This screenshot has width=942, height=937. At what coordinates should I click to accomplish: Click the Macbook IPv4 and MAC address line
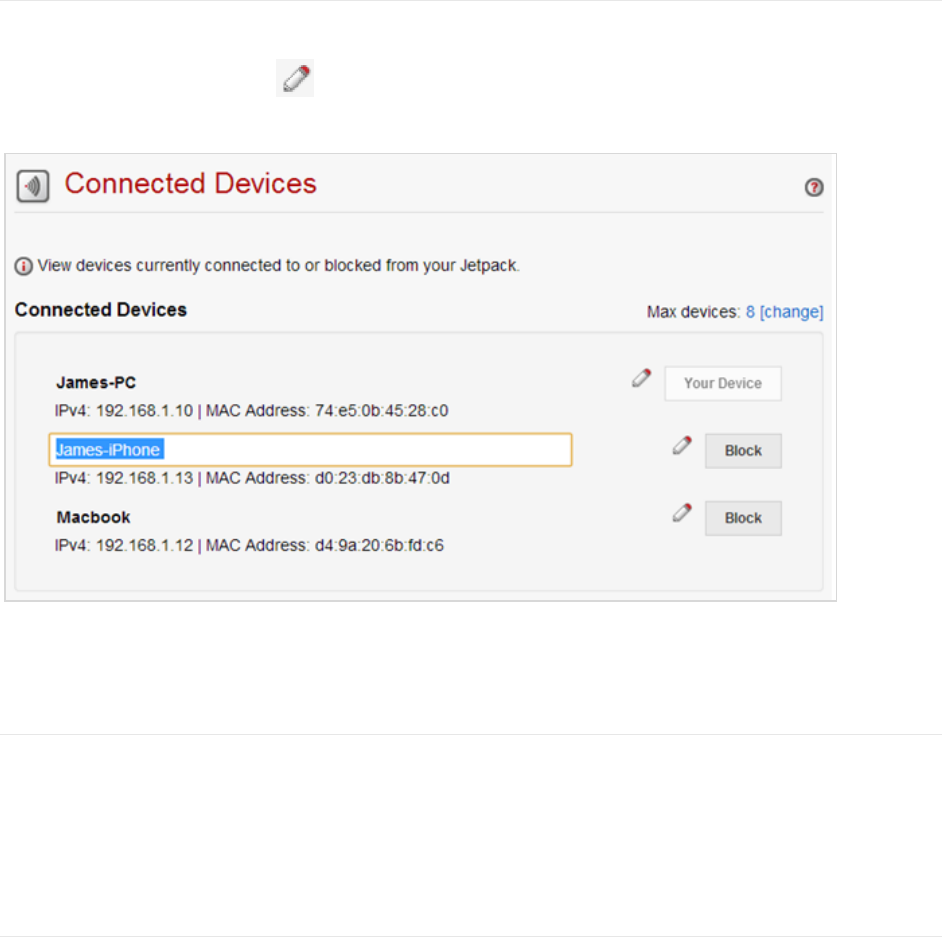coord(249,545)
